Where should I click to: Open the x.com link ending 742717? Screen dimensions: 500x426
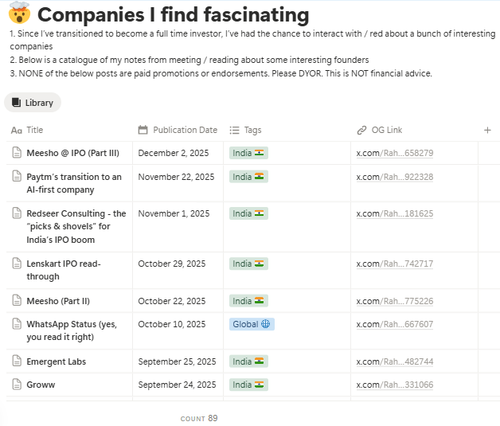(x=395, y=264)
